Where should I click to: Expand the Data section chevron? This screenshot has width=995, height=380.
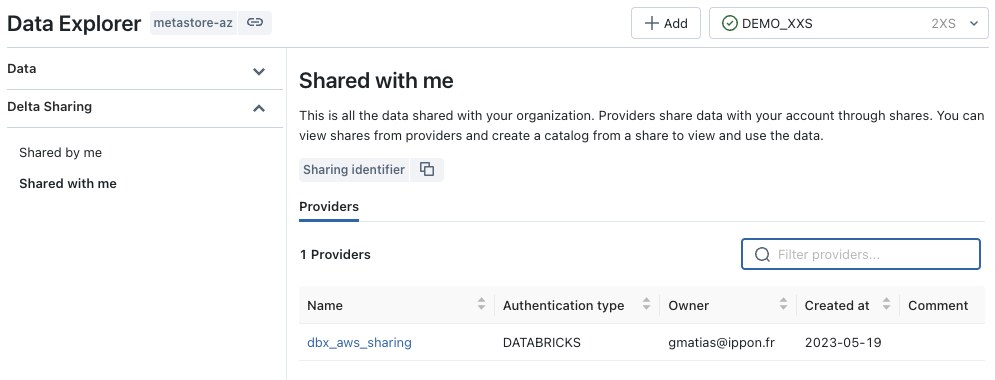[x=259, y=71]
